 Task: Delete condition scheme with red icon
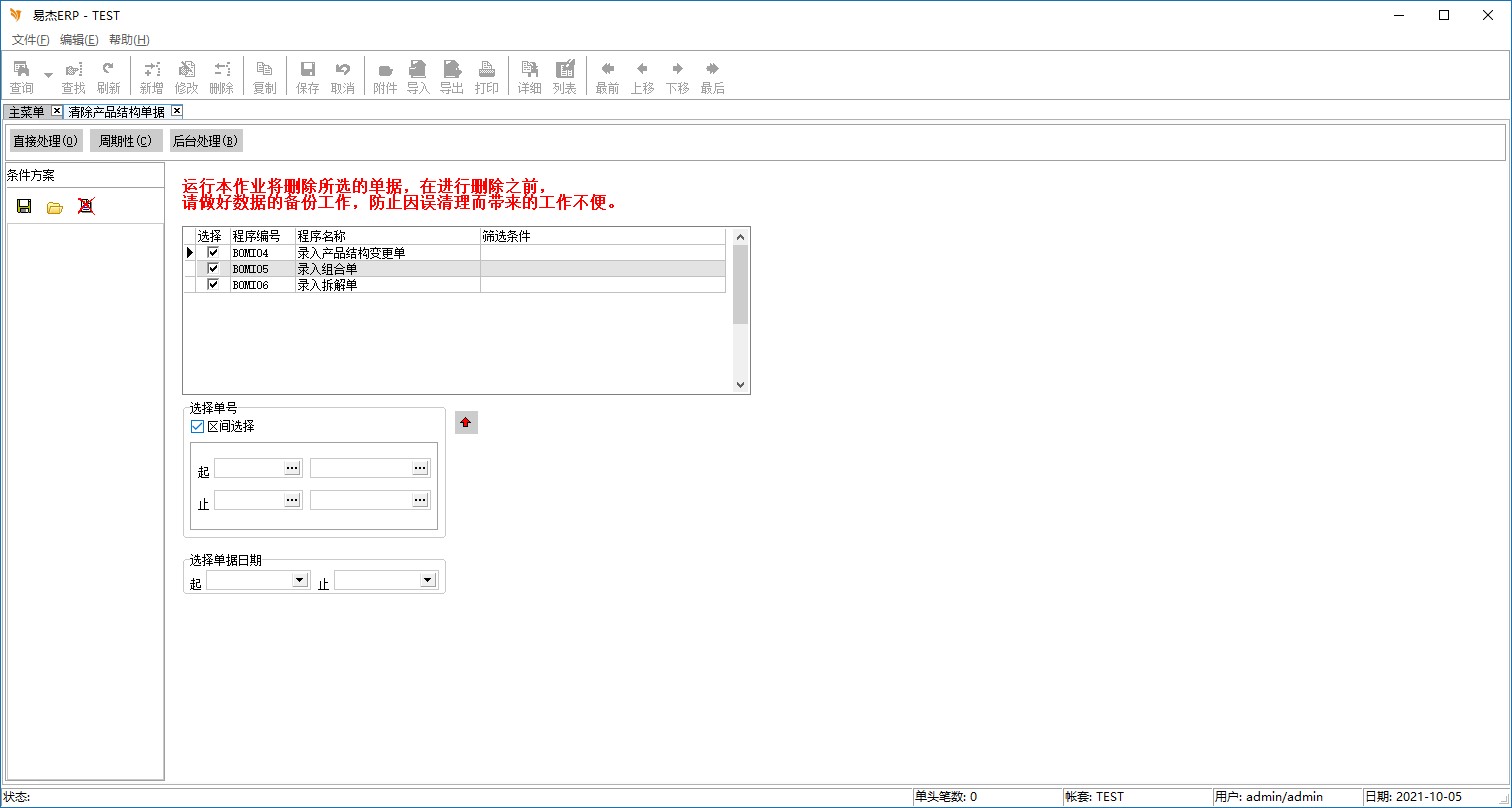pos(86,207)
